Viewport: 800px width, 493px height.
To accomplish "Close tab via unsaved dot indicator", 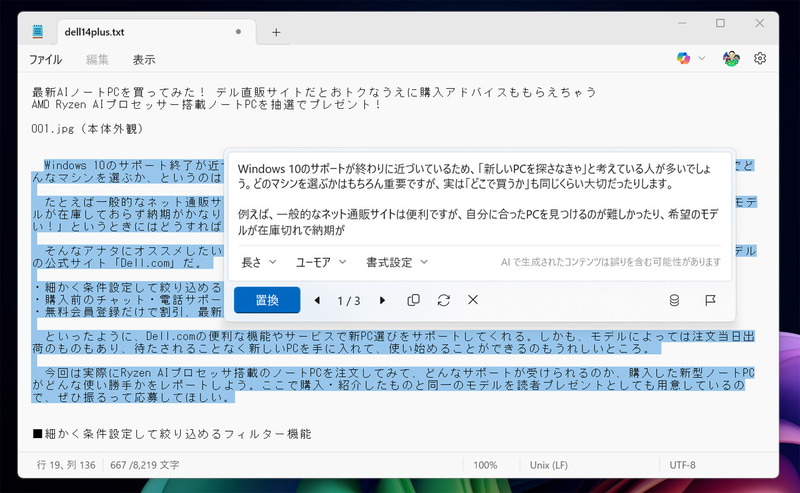I will (238, 32).
